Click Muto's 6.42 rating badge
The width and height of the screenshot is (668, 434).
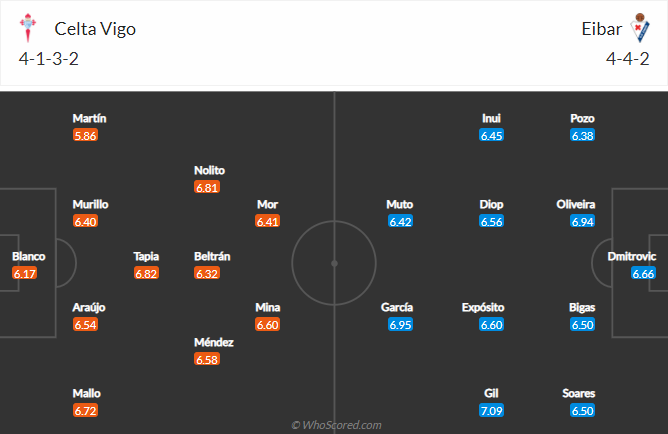400,221
